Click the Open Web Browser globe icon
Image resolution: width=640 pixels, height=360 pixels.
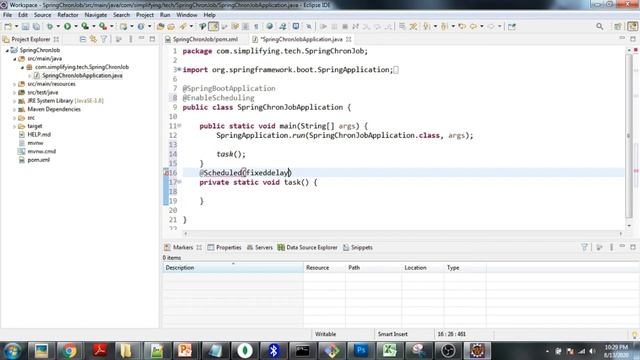click(269, 27)
